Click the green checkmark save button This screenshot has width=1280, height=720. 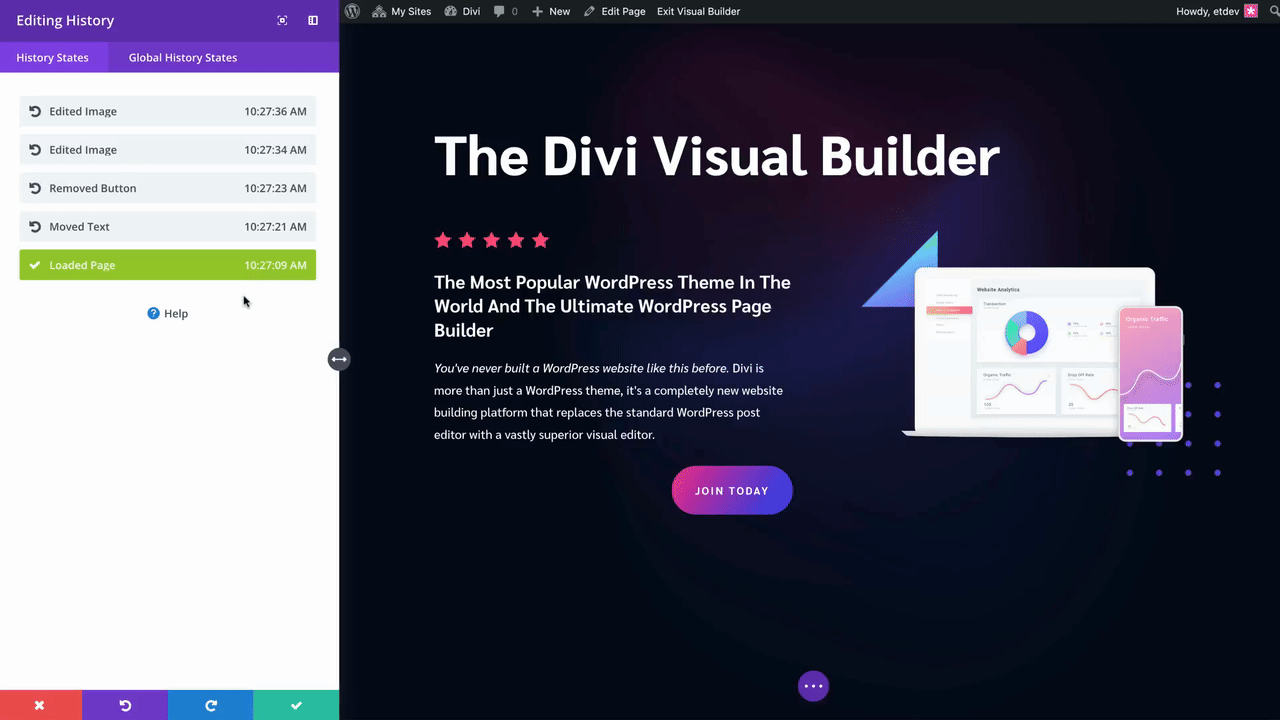click(x=296, y=705)
